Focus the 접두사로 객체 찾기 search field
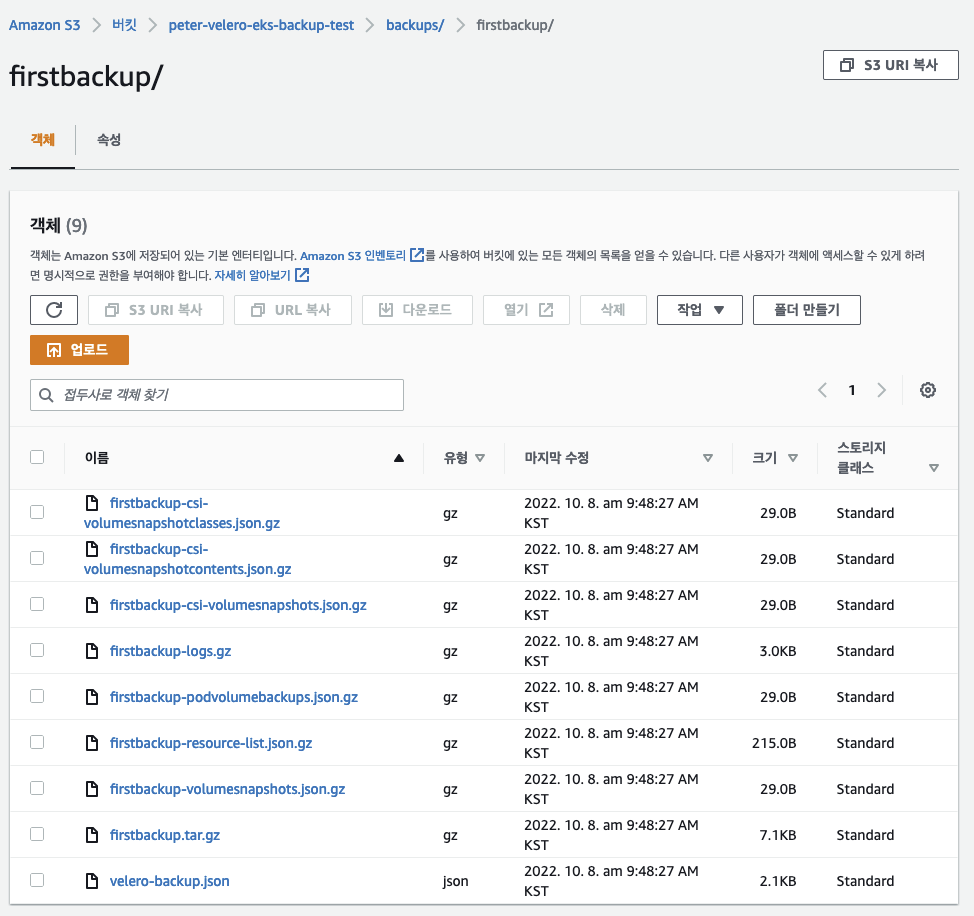Screen dimensions: 974x916 [217, 395]
